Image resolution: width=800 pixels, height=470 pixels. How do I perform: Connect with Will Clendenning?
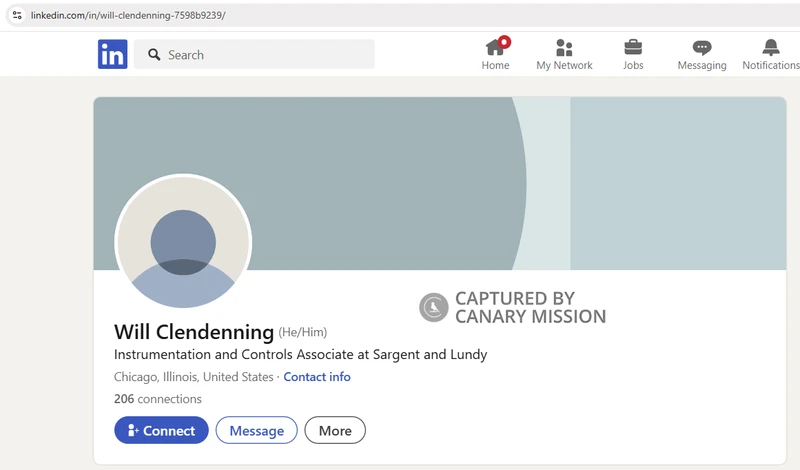161,430
